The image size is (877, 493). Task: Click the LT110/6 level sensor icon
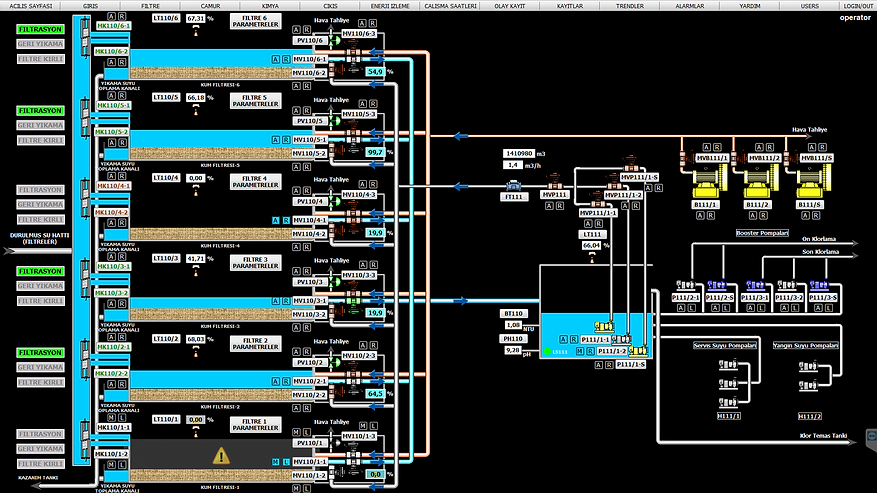(x=195, y=31)
